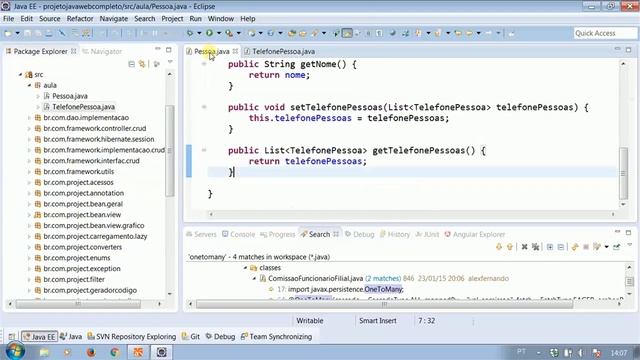Click Show Next Match arrow in Search view

click(x=499, y=247)
